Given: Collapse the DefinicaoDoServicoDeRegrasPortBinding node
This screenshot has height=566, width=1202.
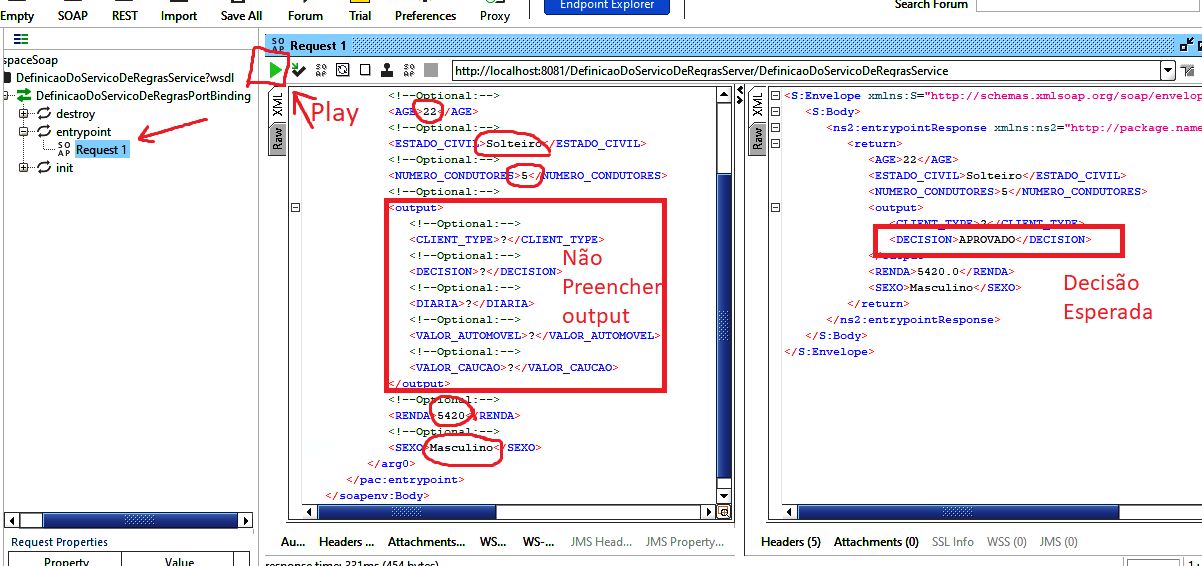Looking at the screenshot, I should 6,96.
